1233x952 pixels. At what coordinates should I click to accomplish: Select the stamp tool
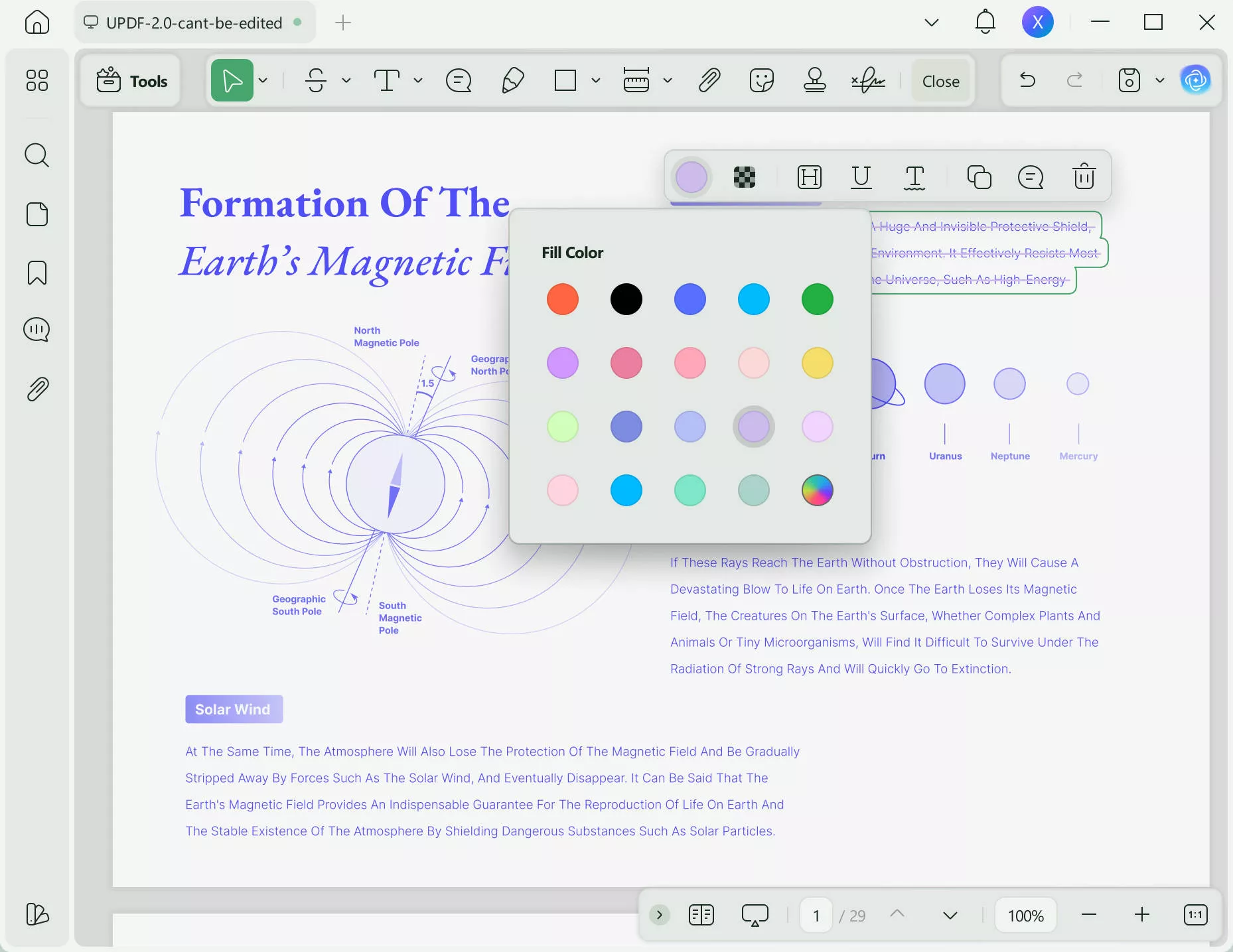tap(814, 81)
